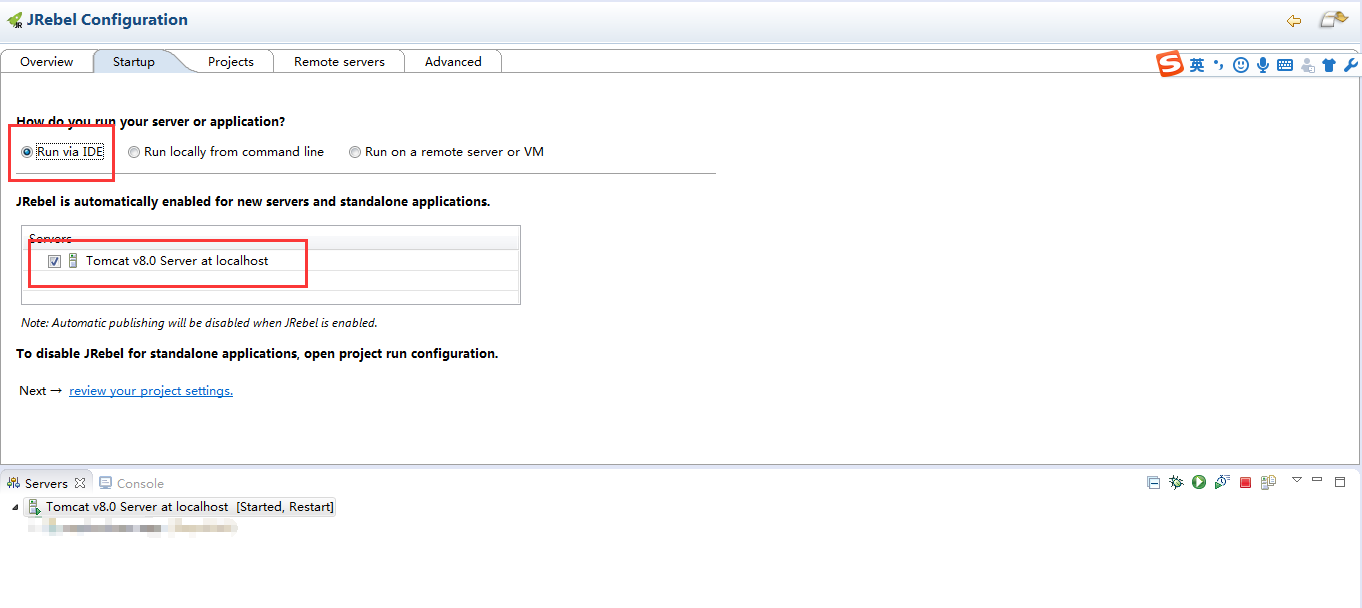Collapse all servers in the Servers view
Image resolution: width=1362 pixels, height=608 pixels.
click(x=1153, y=482)
